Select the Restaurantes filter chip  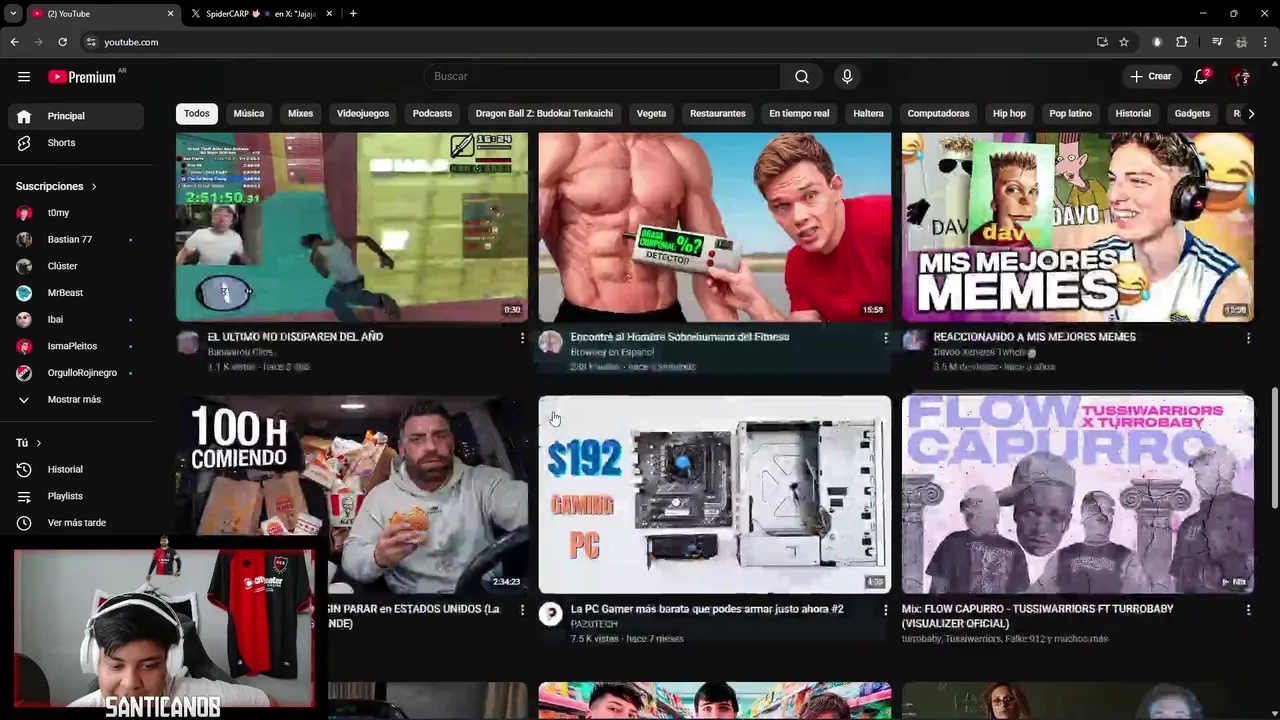click(718, 114)
